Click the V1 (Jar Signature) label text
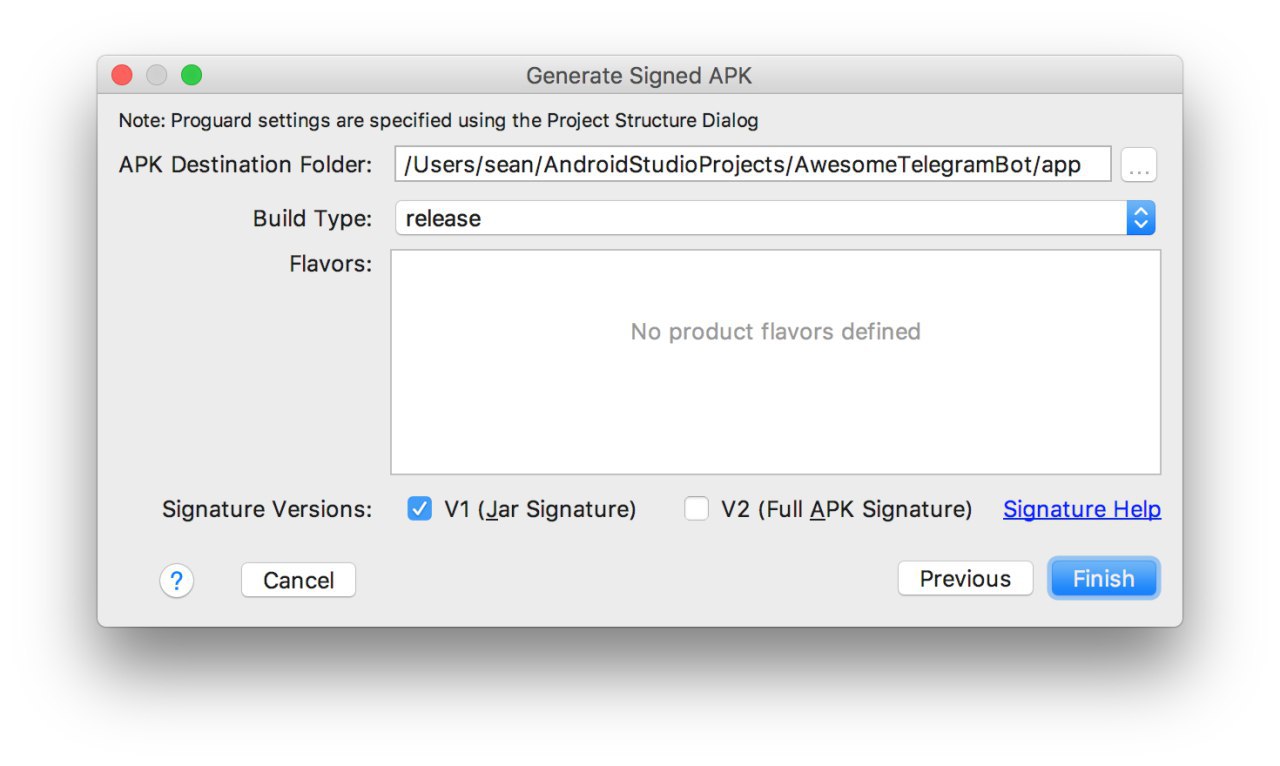This screenshot has height=766, width=1280. tap(540, 509)
